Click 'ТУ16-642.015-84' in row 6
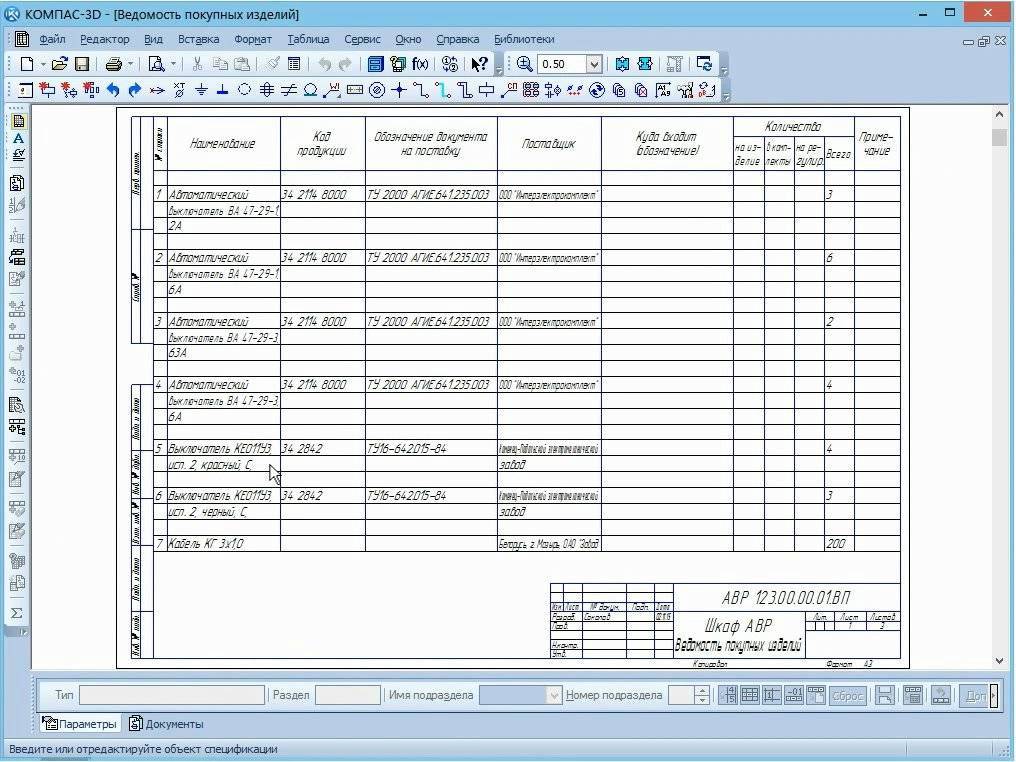Screen dimensions: 1016x762 pos(406,496)
